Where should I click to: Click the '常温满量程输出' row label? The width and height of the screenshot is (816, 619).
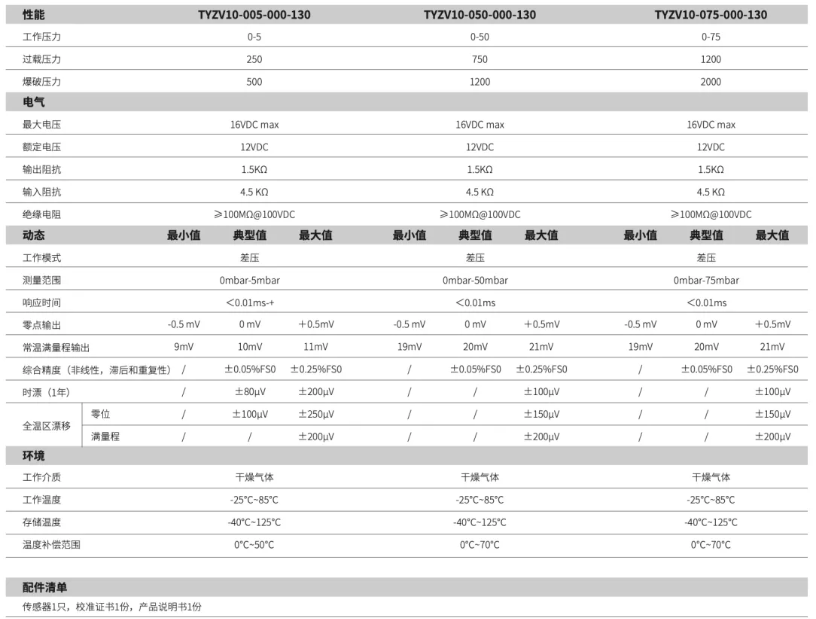point(56,347)
